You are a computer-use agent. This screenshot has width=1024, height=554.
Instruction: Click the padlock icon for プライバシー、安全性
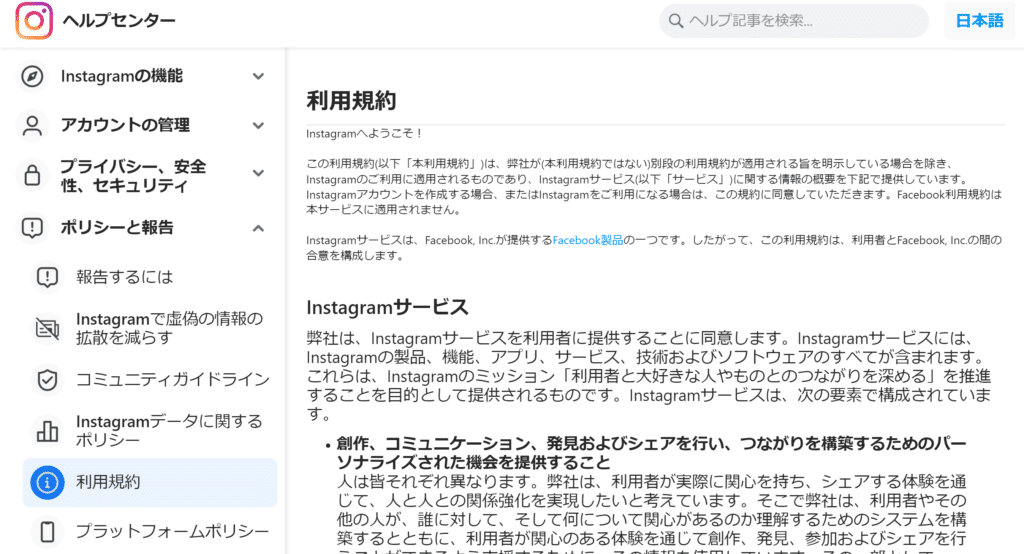tap(33, 176)
